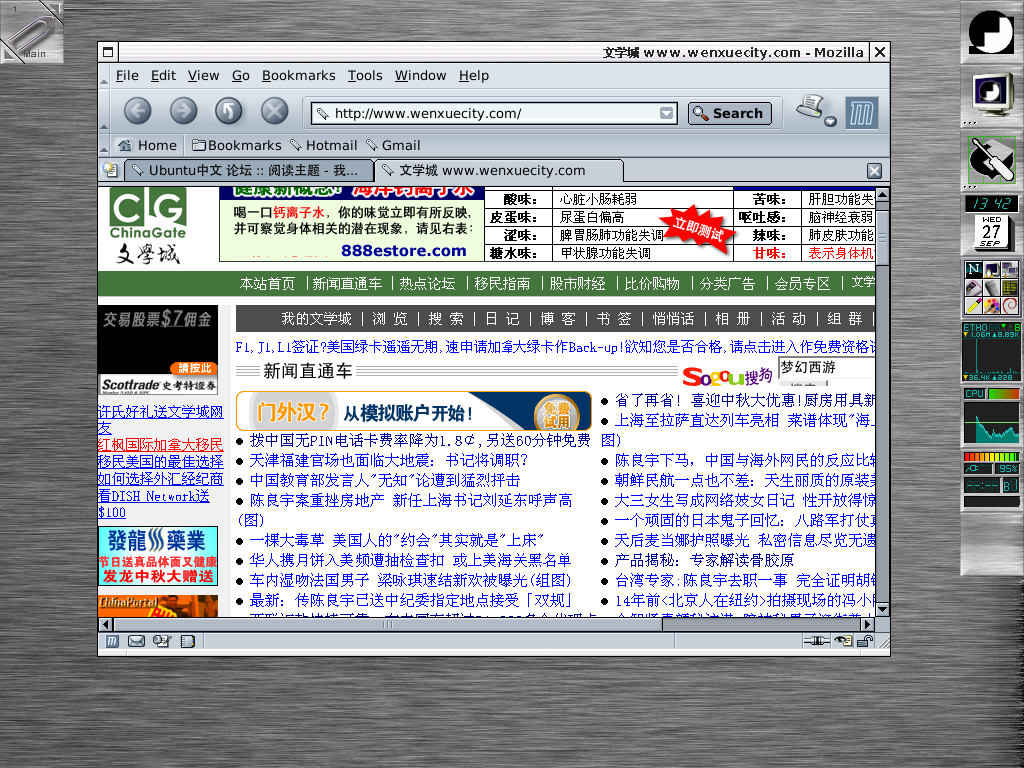
Task: Open the monitor terminal dock icon
Action: pos(991,94)
